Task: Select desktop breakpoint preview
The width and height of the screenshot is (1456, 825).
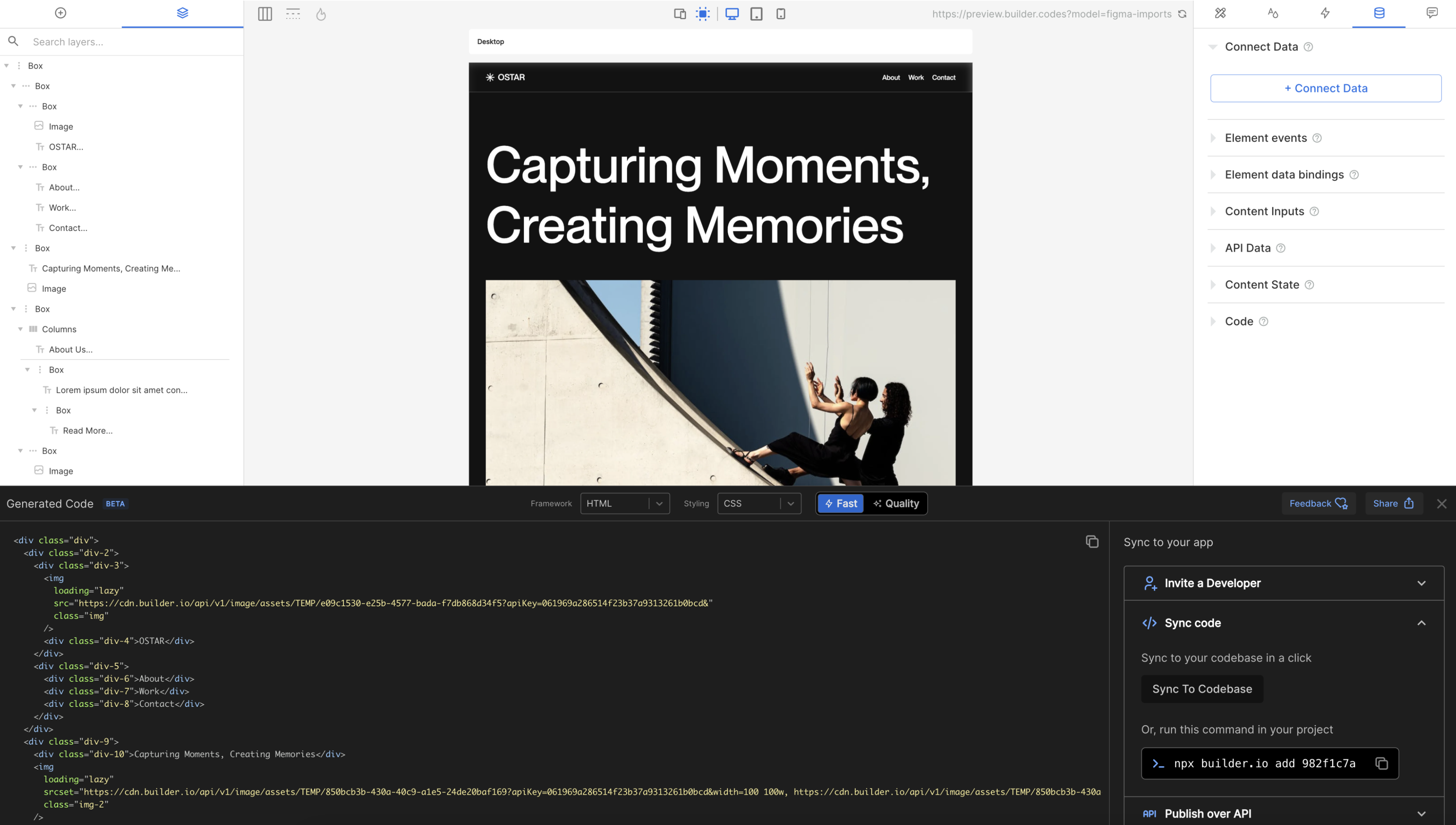Action: tap(732, 14)
